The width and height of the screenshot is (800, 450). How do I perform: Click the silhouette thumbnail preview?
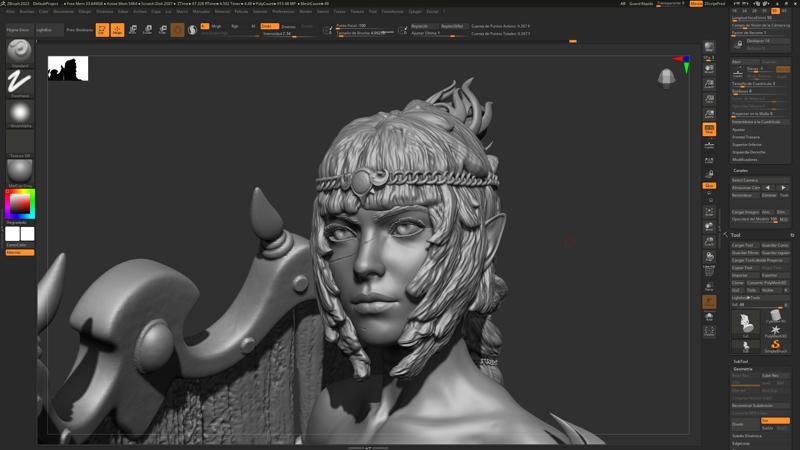point(68,69)
